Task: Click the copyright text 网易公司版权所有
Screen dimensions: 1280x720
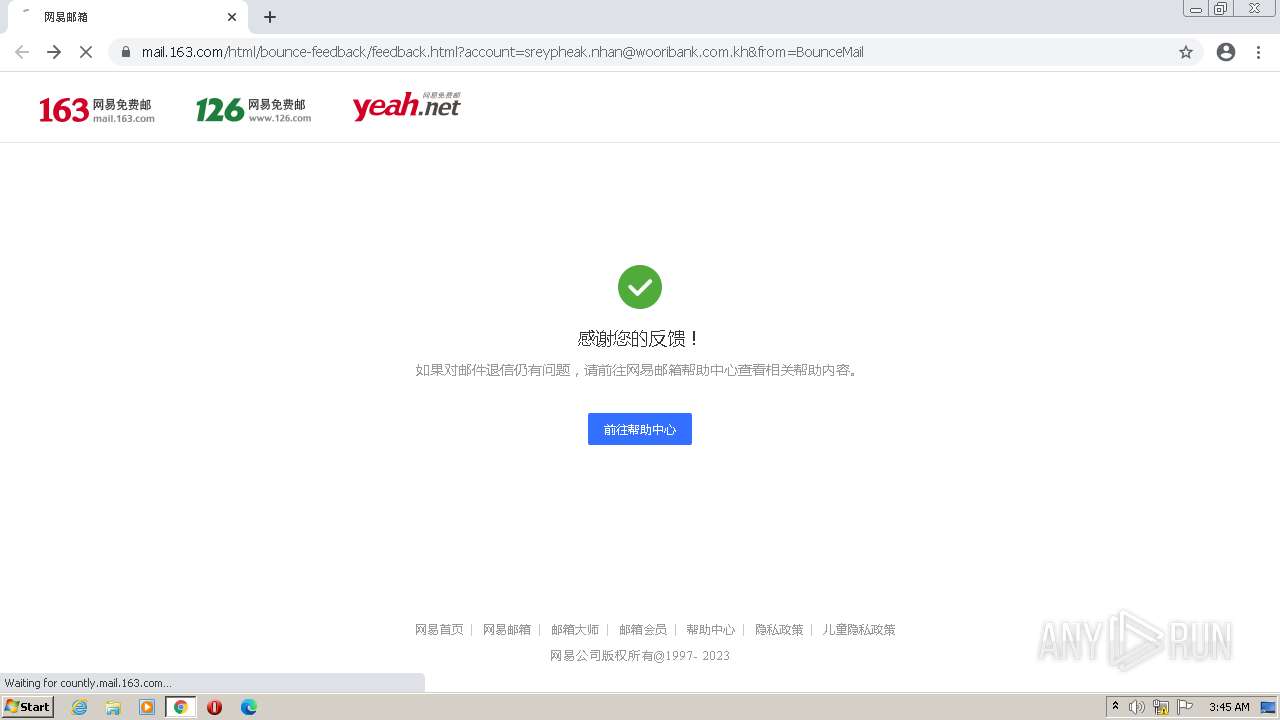Action: pyautogui.click(x=640, y=656)
